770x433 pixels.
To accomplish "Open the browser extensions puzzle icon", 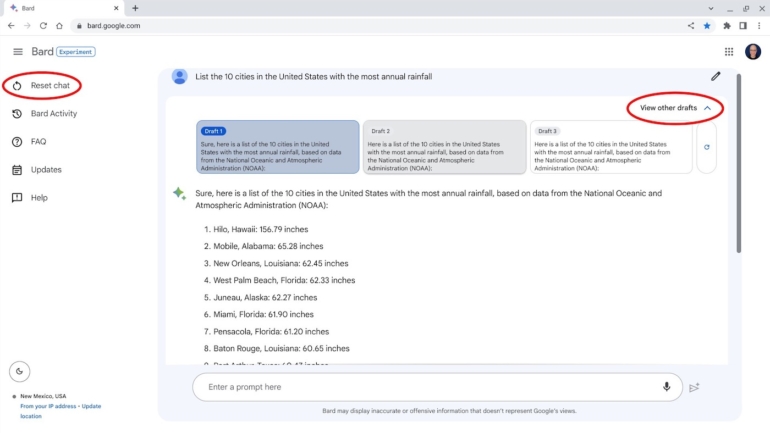I will (x=727, y=26).
